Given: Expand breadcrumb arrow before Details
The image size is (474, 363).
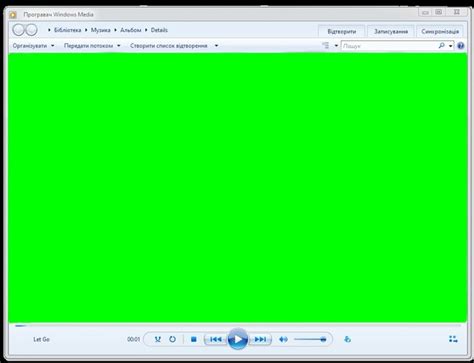Looking at the screenshot, I should click(146, 30).
